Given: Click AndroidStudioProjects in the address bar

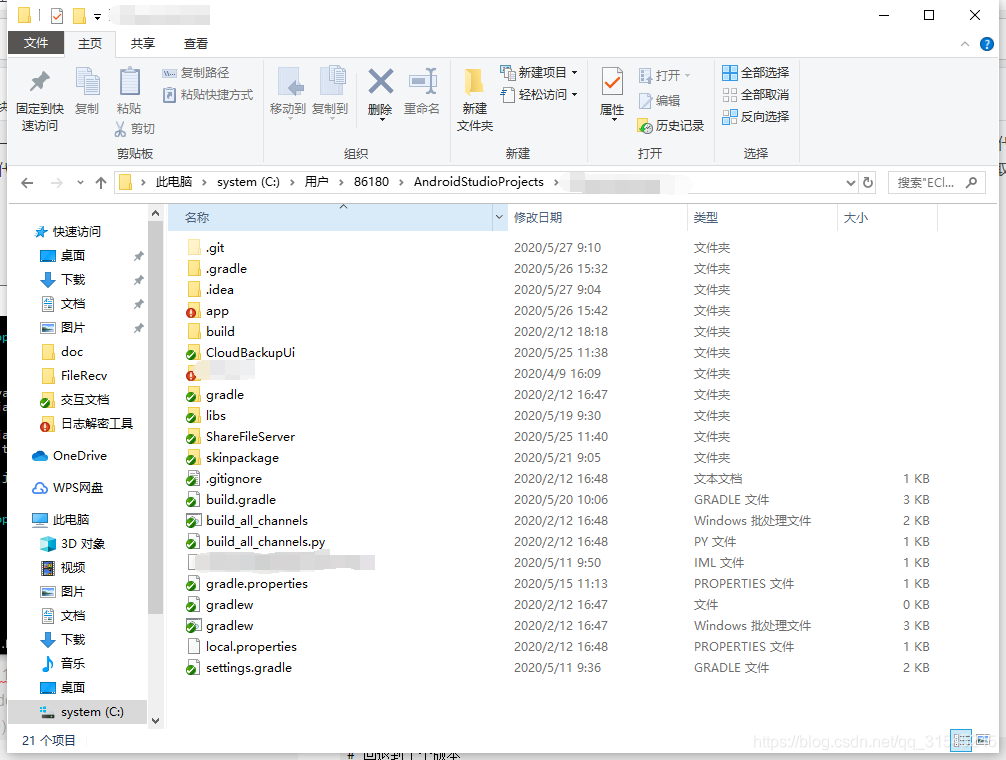Looking at the screenshot, I should point(479,182).
